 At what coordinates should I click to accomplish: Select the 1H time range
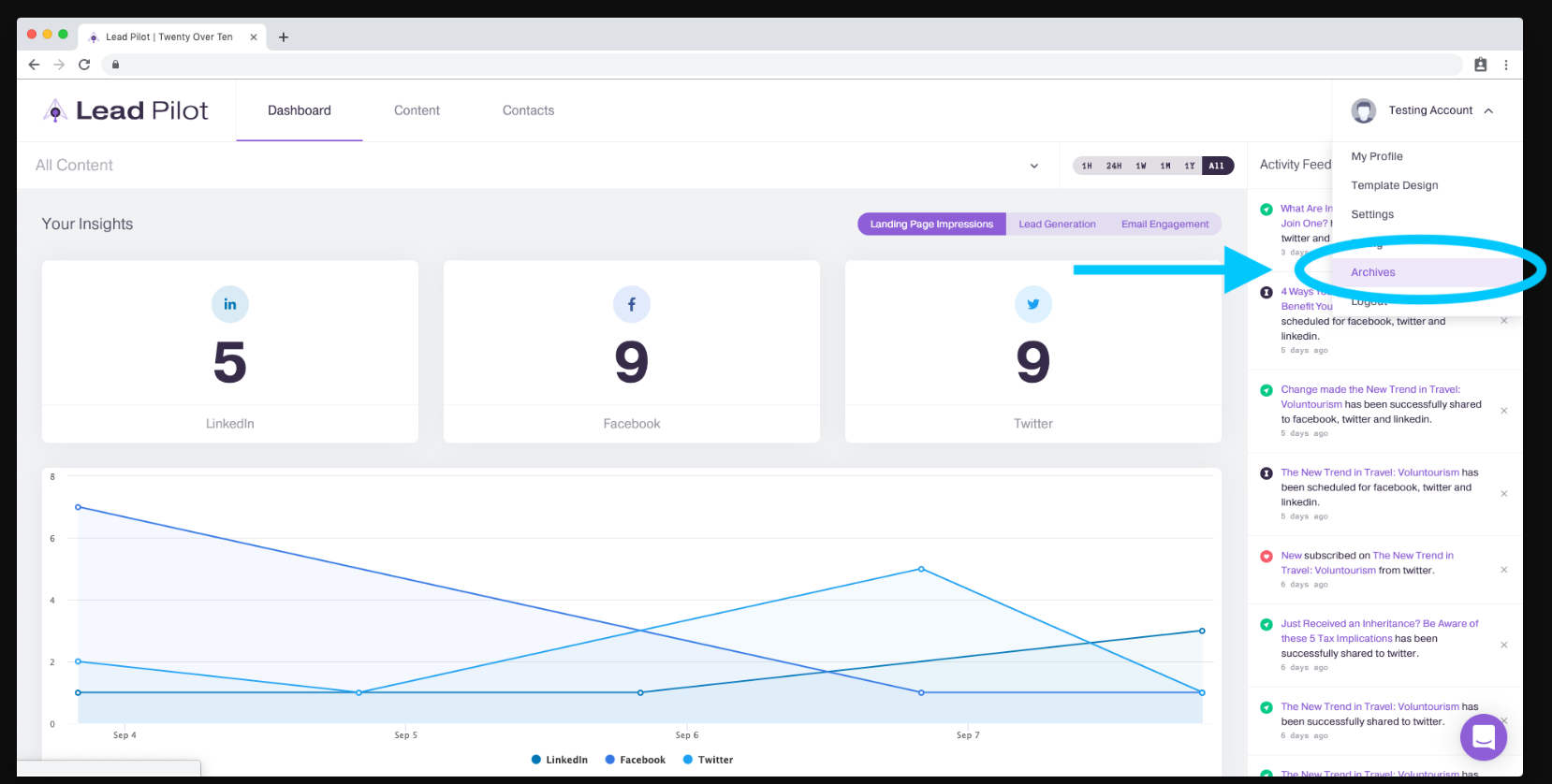click(1087, 166)
